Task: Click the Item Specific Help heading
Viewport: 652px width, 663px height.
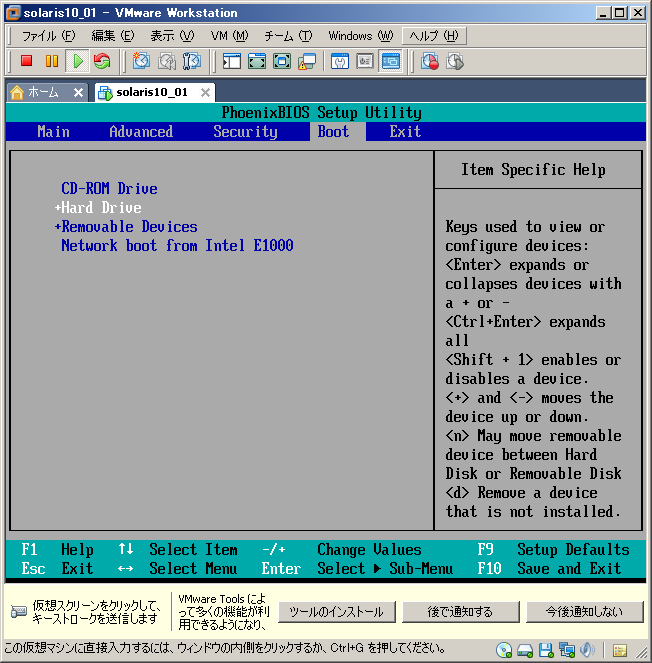Action: [x=533, y=170]
